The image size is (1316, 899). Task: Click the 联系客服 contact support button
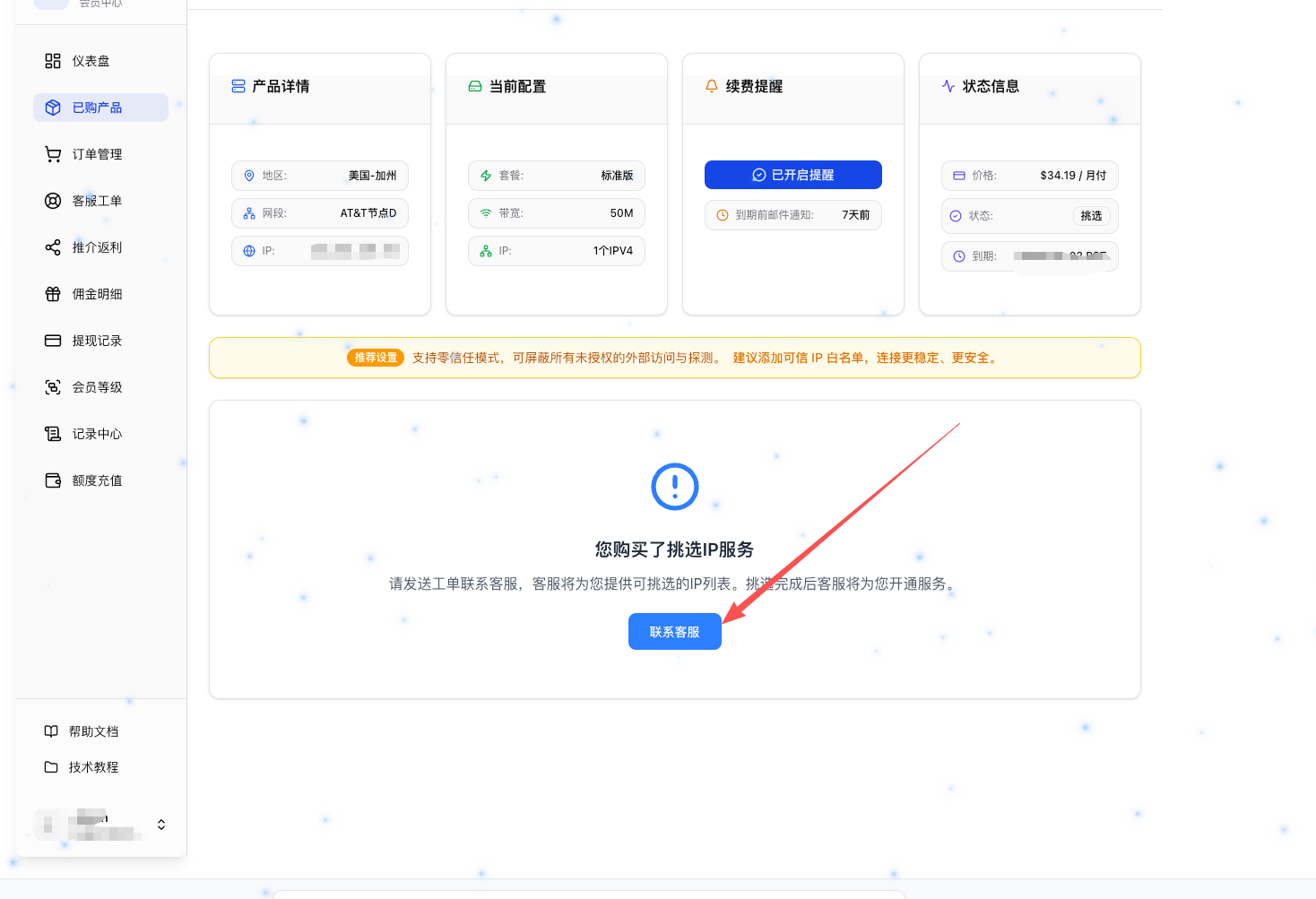(x=675, y=632)
